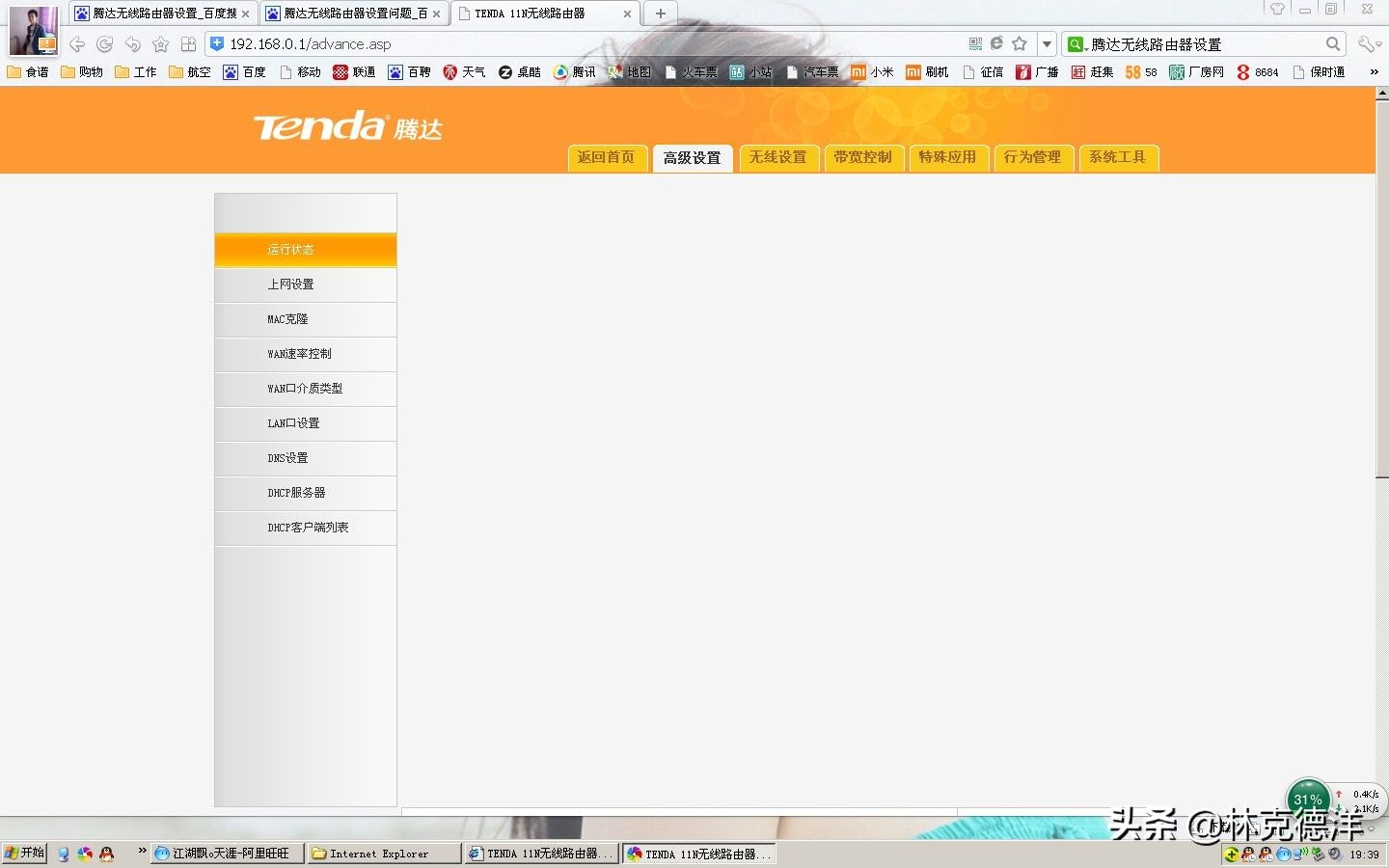The image size is (1389, 868).
Task: Open the wrench tools icon menu
Action: [1369, 44]
